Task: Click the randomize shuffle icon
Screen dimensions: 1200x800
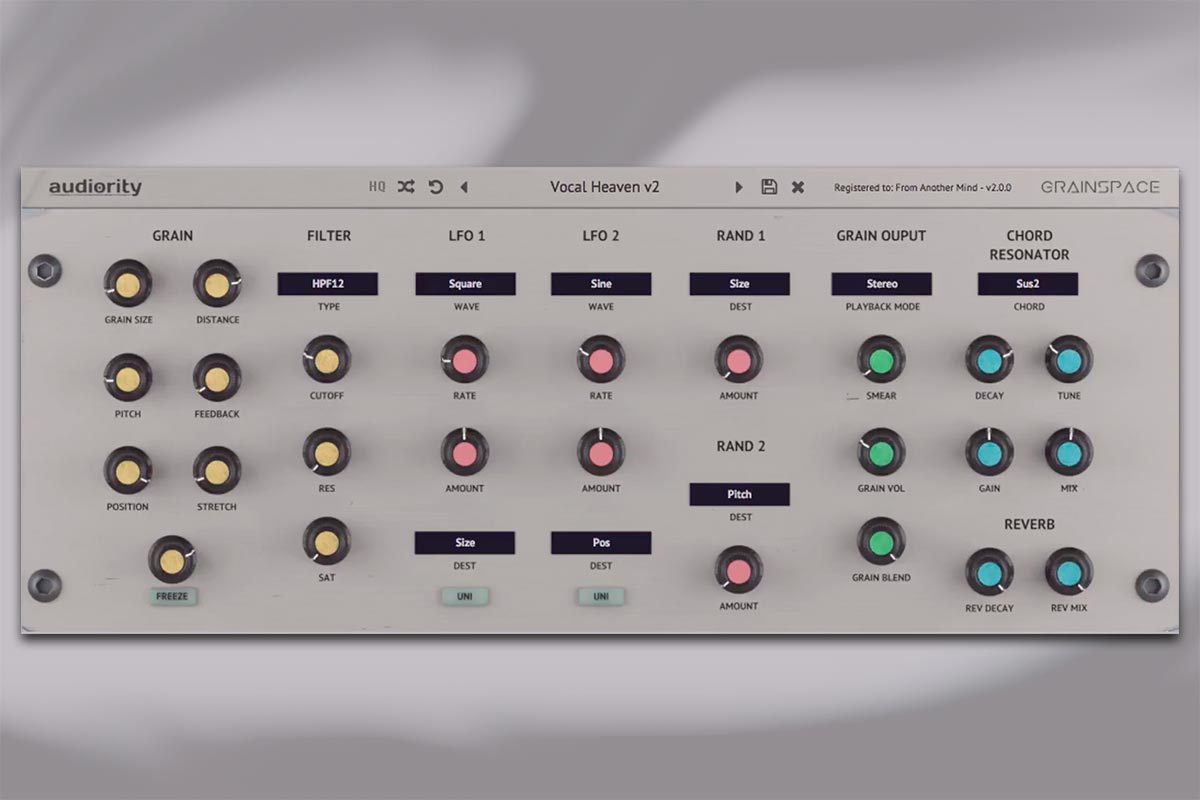Action: pos(406,187)
